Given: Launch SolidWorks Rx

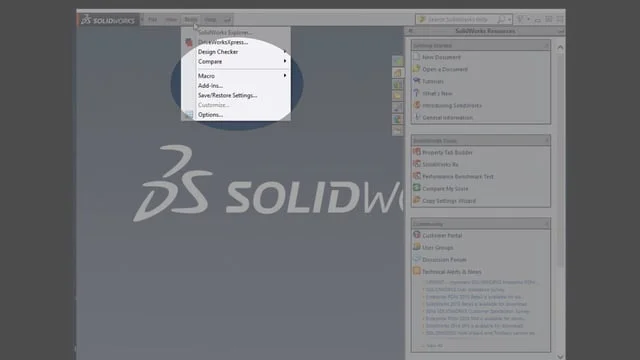Looking at the screenshot, I should tap(440, 164).
